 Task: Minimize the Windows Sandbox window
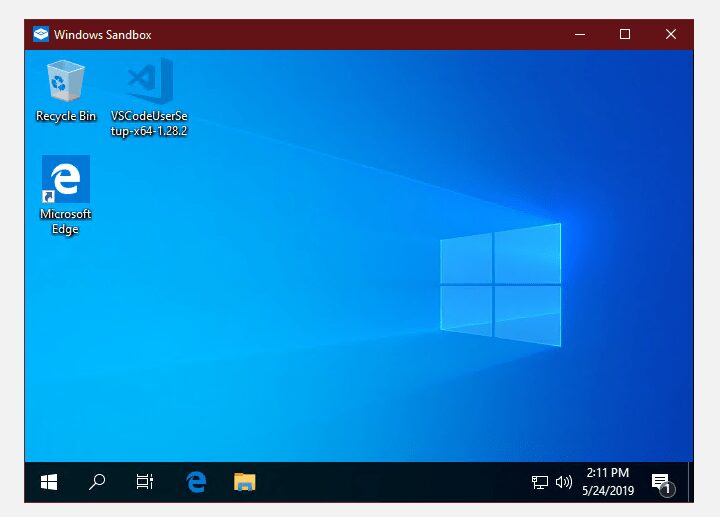[x=580, y=34]
